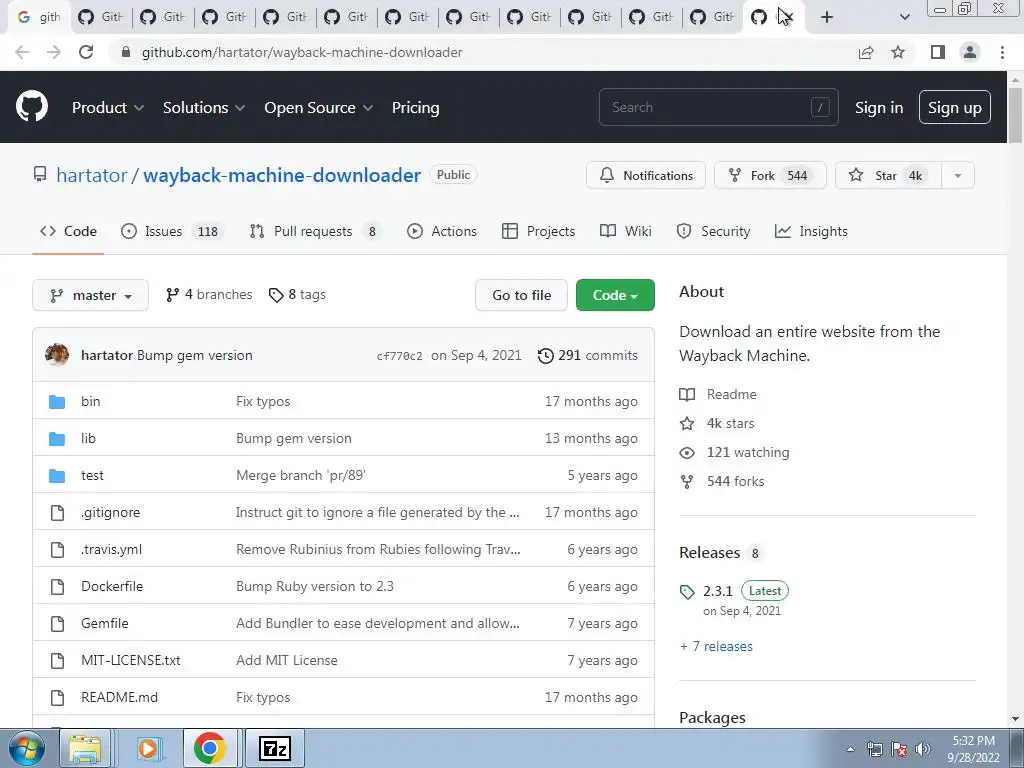The image size is (1024, 768).
Task: Click the Dockerfile file icon
Action: click(57, 586)
